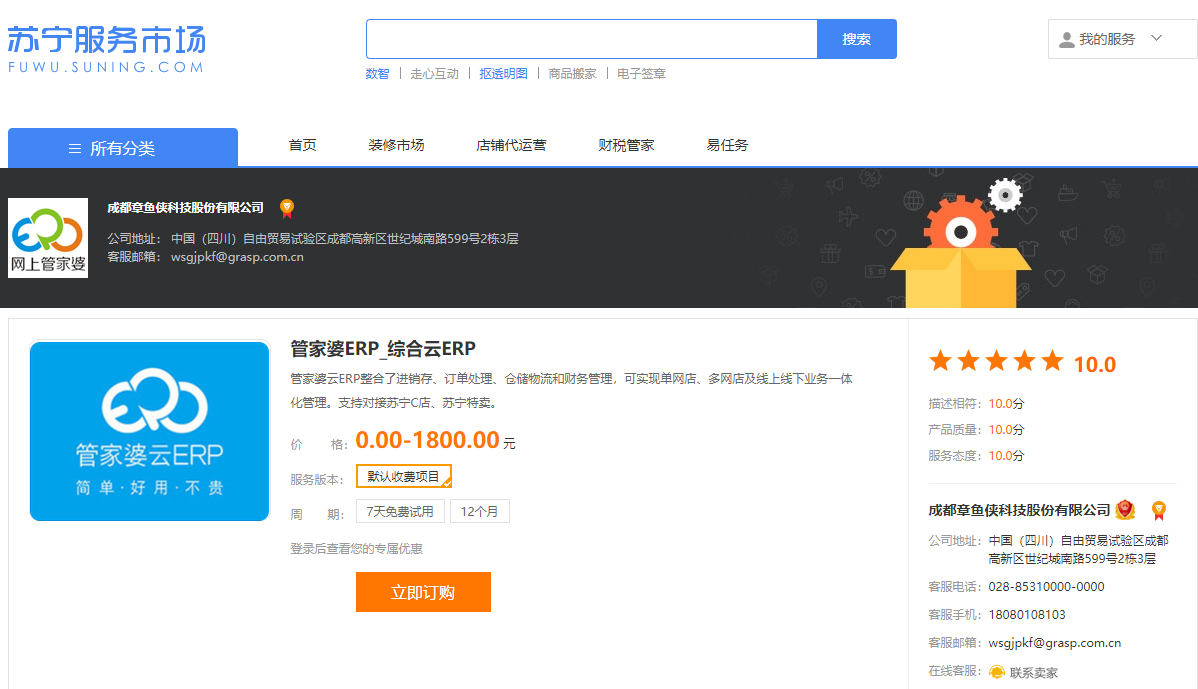This screenshot has width=1198, height=689.
Task: Click the 联系卖家 contact seller link
Action: pos(1034,673)
